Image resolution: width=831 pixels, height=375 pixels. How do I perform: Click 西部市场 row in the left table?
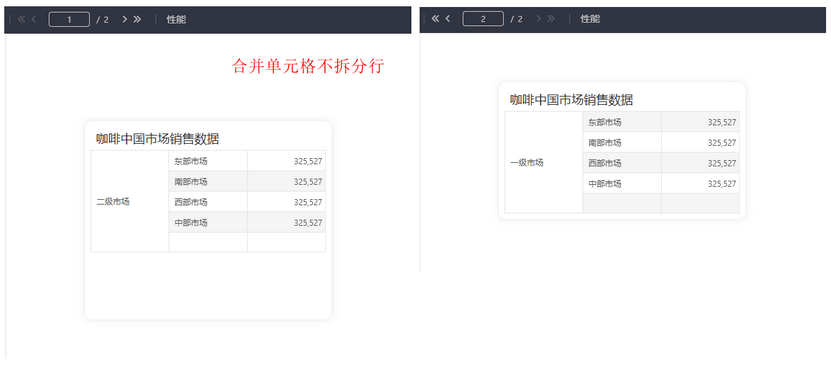pyautogui.click(x=247, y=202)
